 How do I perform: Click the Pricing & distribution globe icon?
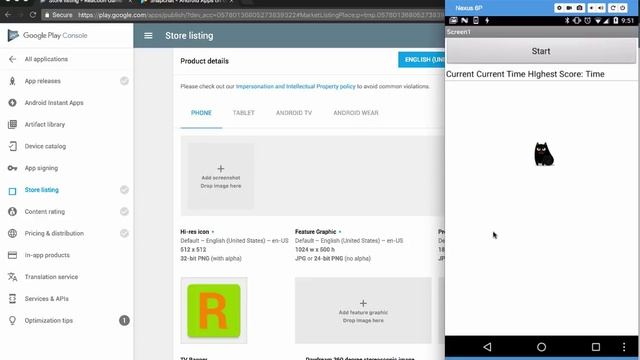pos(12,233)
